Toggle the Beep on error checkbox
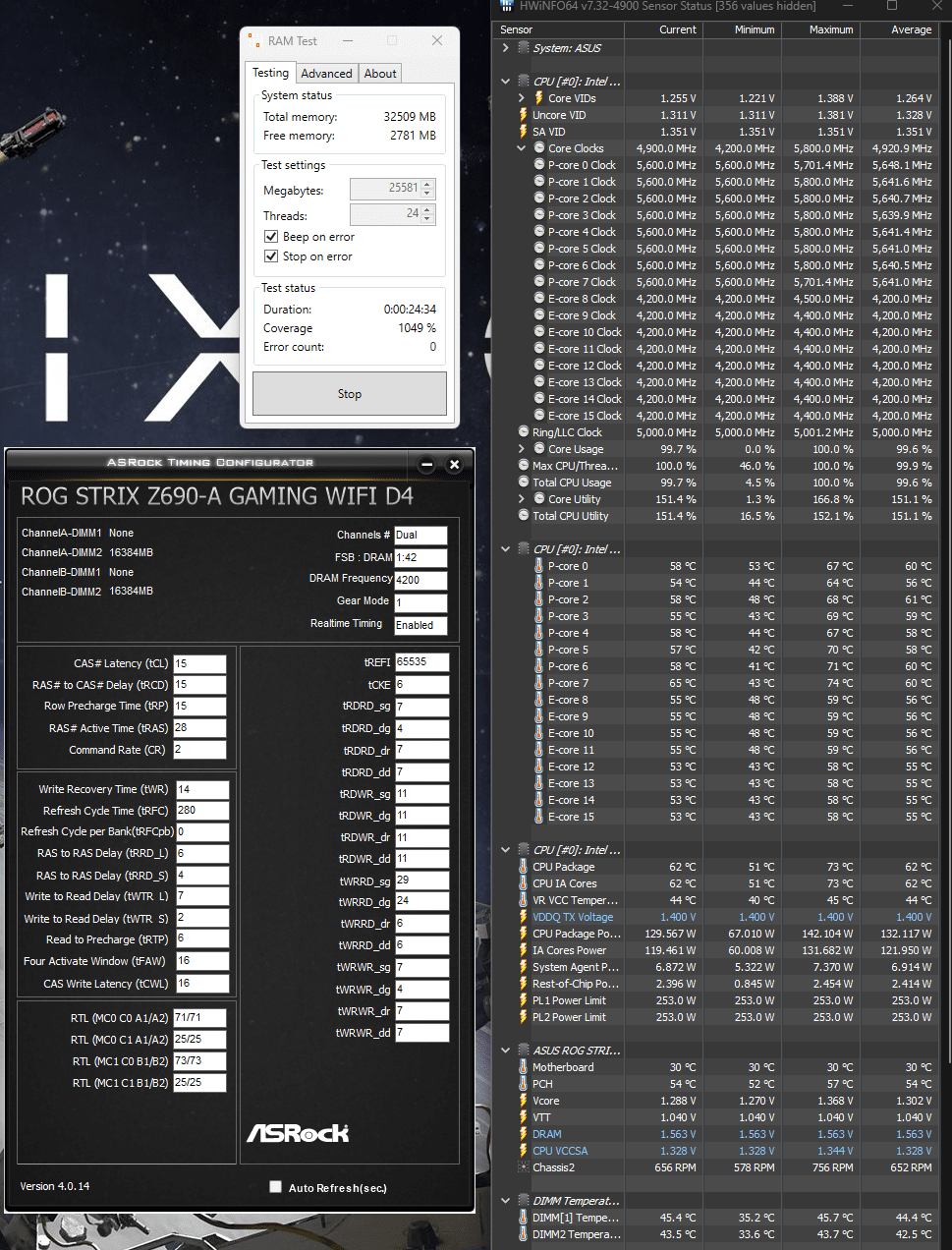The image size is (952, 1250). click(x=271, y=237)
